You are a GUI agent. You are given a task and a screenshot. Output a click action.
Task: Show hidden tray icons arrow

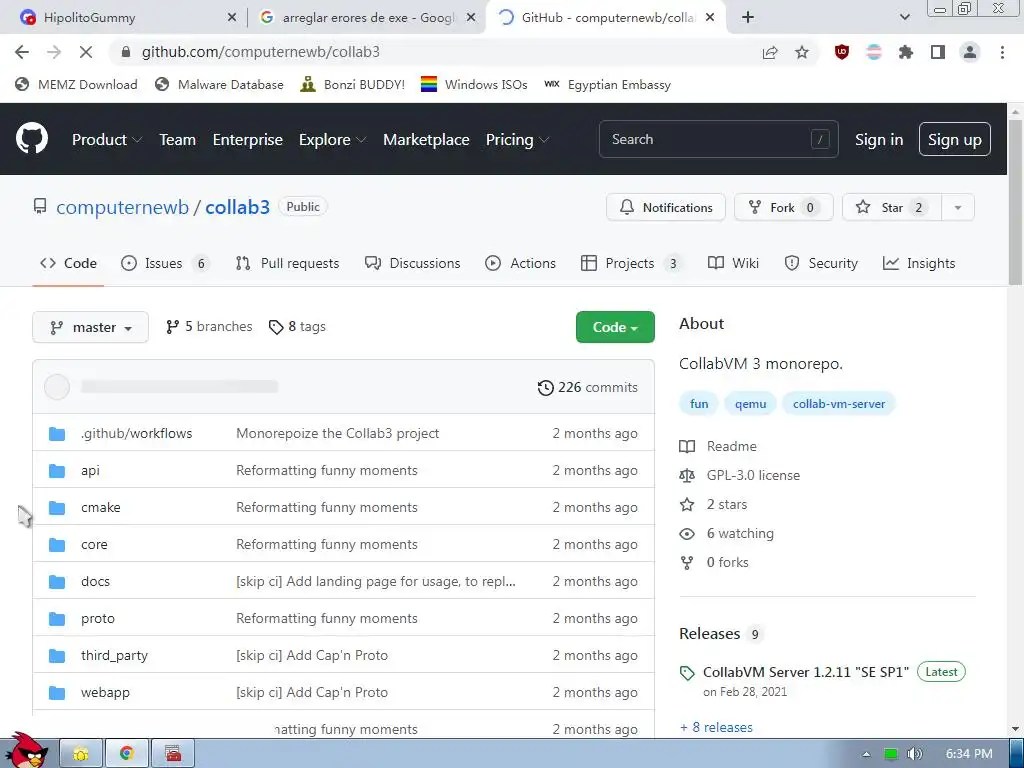866,754
